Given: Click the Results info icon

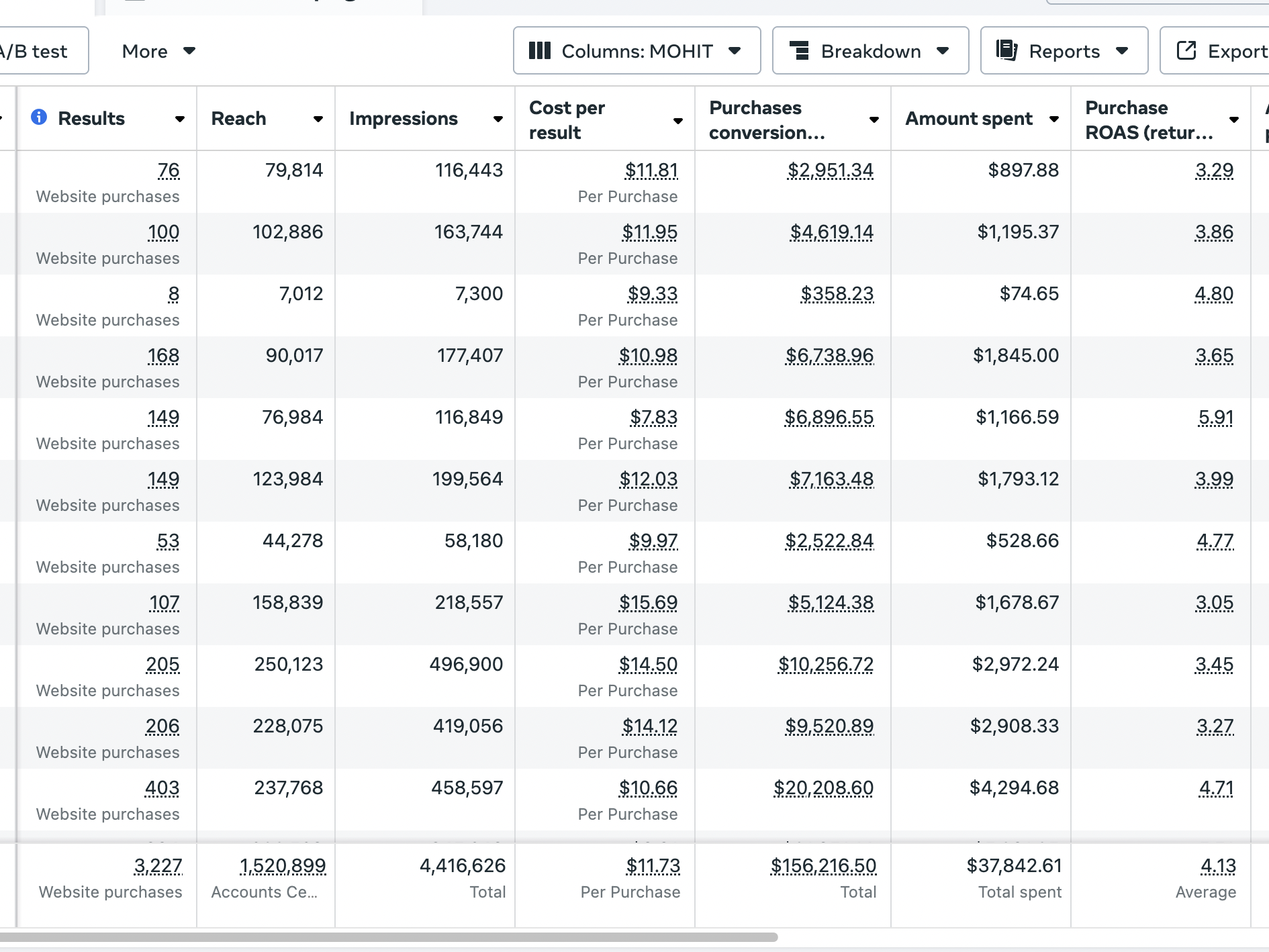Looking at the screenshot, I should point(39,117).
